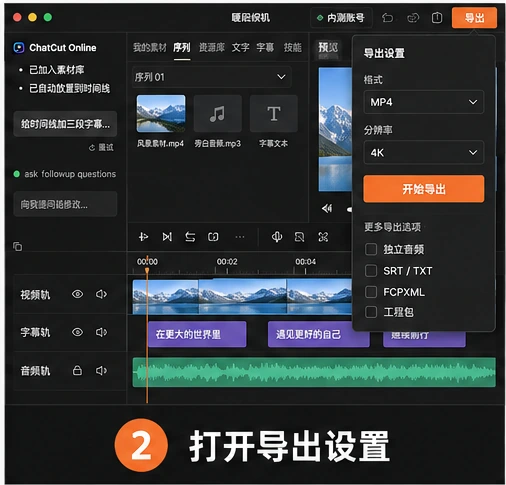Select the 风景素材.mp4 thumbnail
The width and height of the screenshot is (506, 485).
(x=161, y=114)
